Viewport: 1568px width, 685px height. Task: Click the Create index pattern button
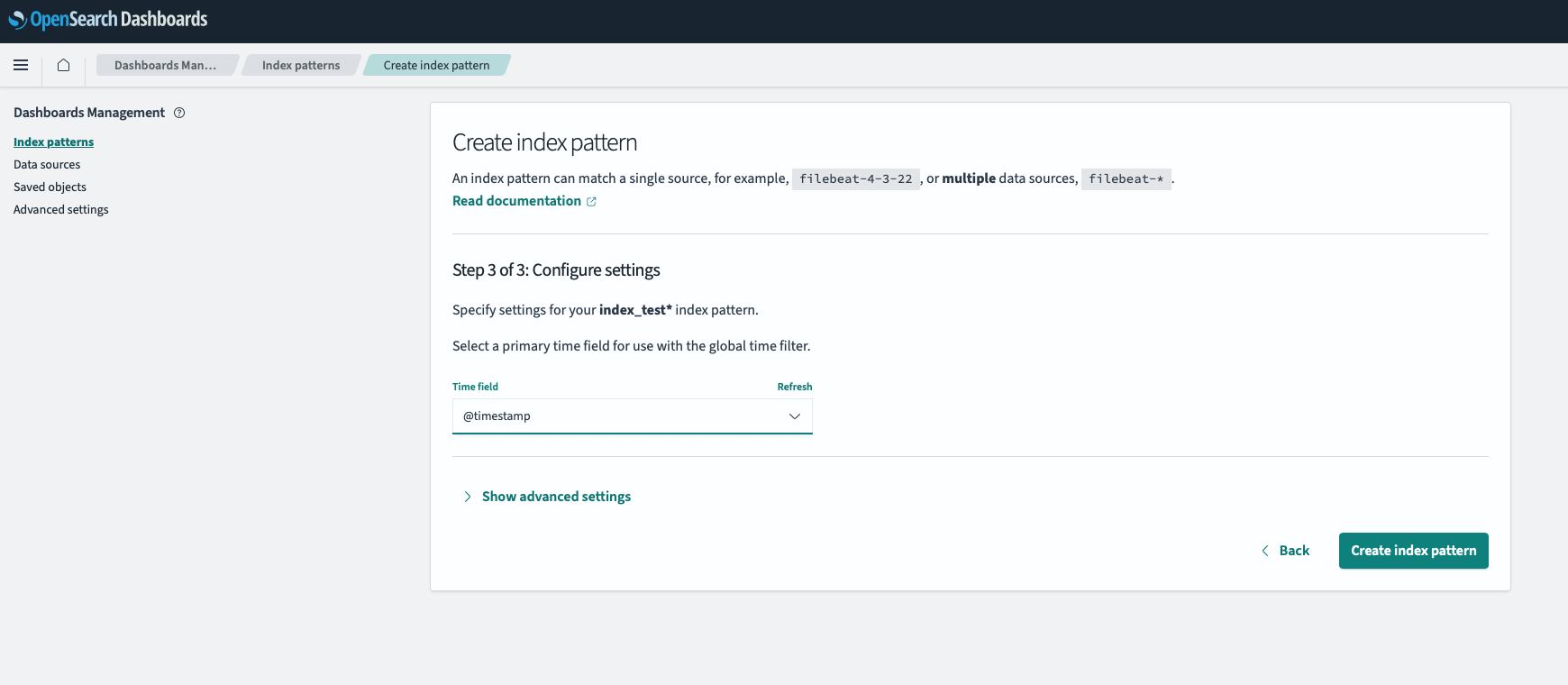pos(1413,551)
